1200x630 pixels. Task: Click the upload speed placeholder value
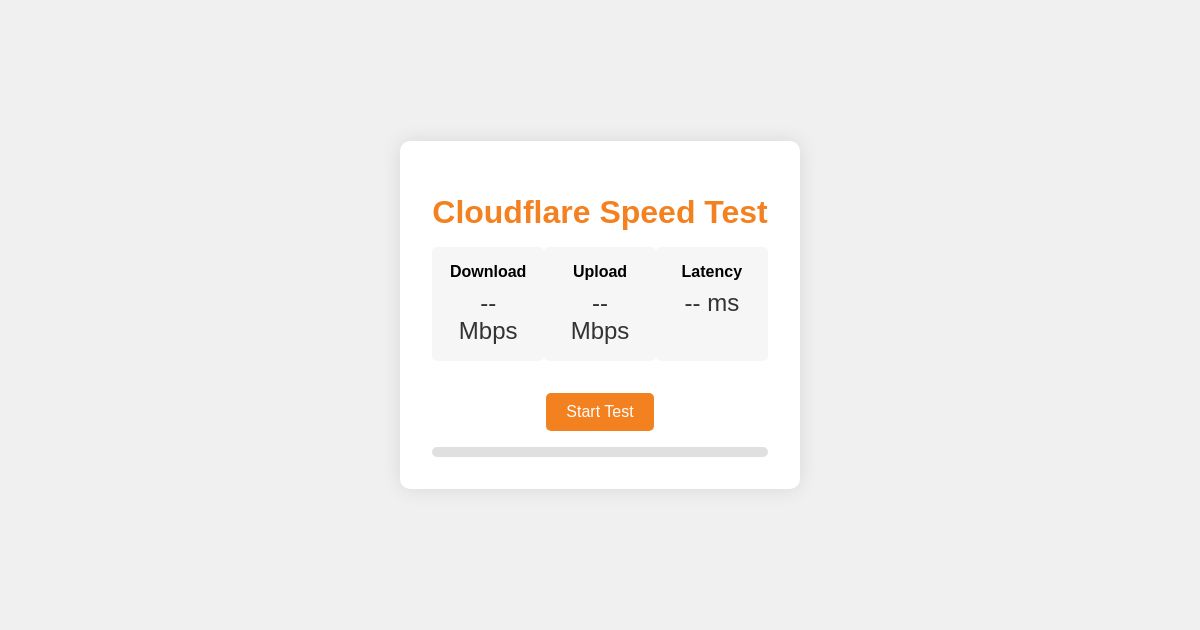pos(600,304)
